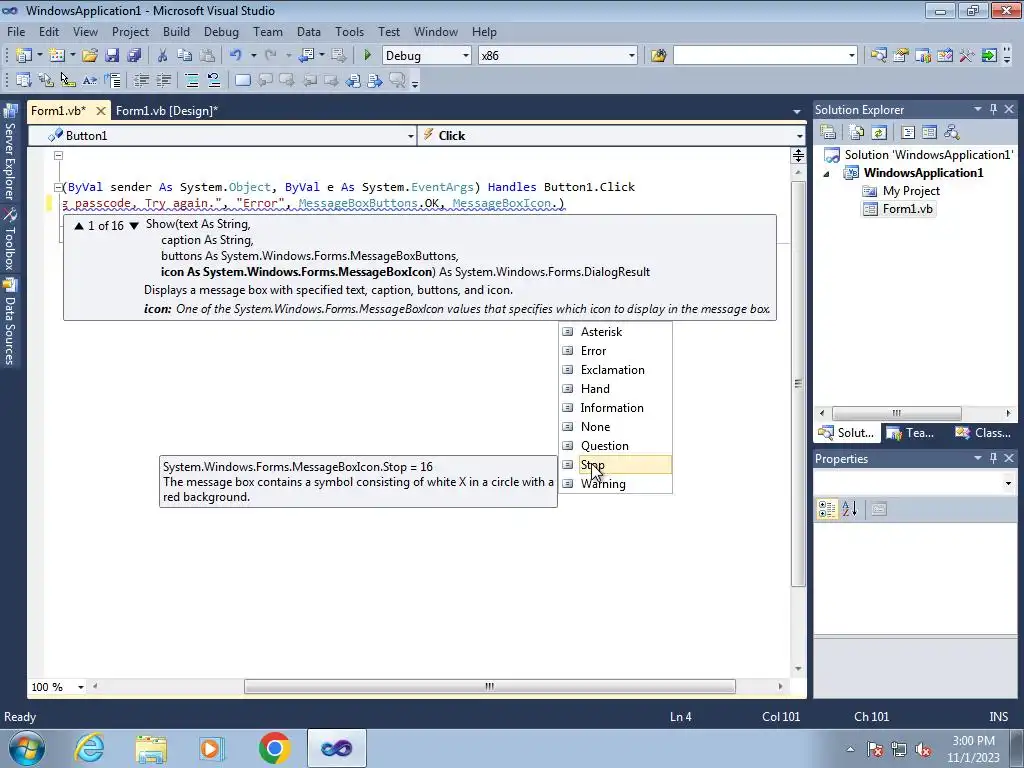This screenshot has width=1024, height=768.
Task: Click View Class Diagram icon in Solution Explorer
Action: pos(952,133)
